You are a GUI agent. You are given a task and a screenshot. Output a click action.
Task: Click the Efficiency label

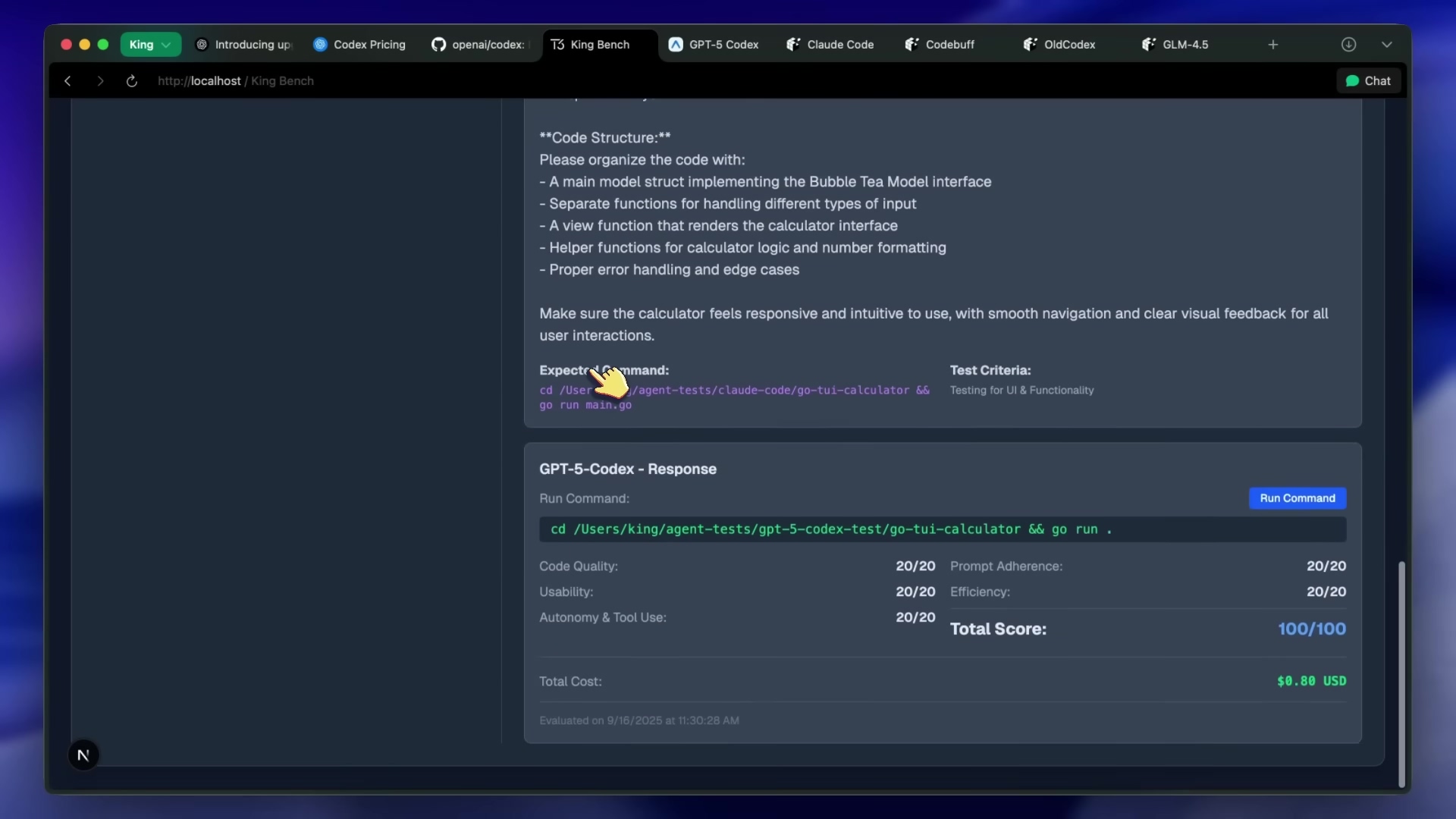[980, 591]
